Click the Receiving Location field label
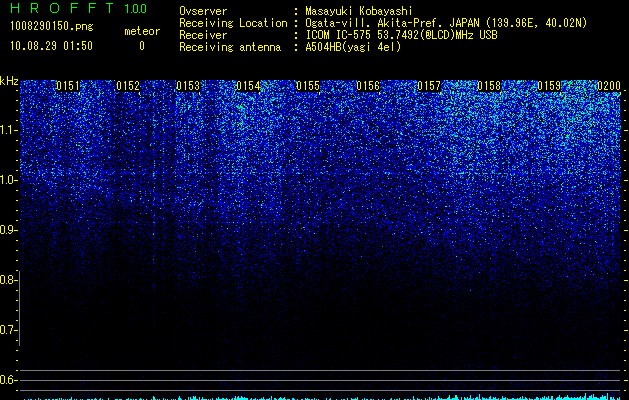 tap(233, 23)
